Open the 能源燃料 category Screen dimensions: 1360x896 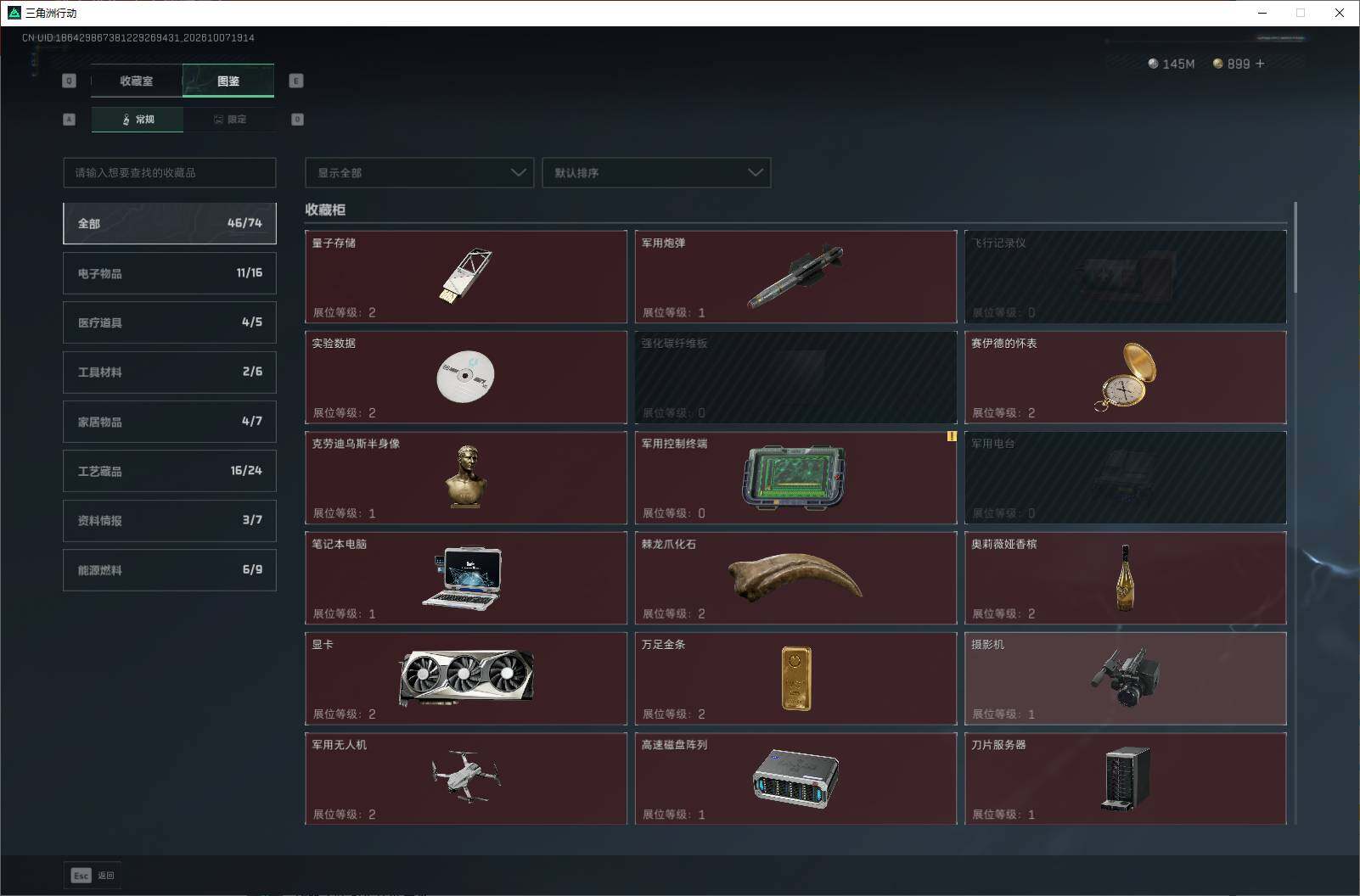(x=170, y=570)
